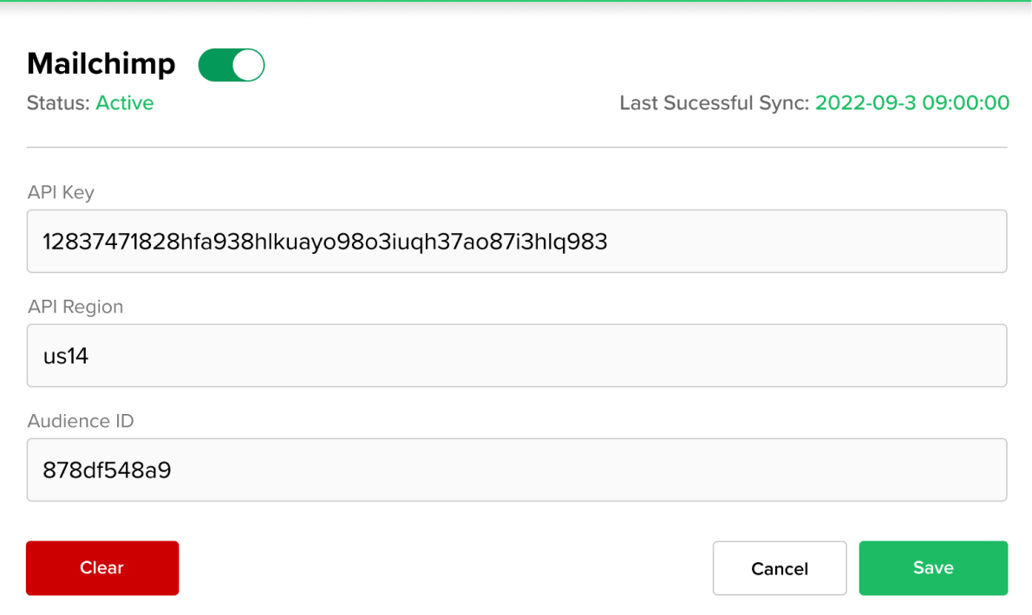The image size is (1032, 615).
Task: Click the Last Sucessful Sync label
Action: (715, 102)
